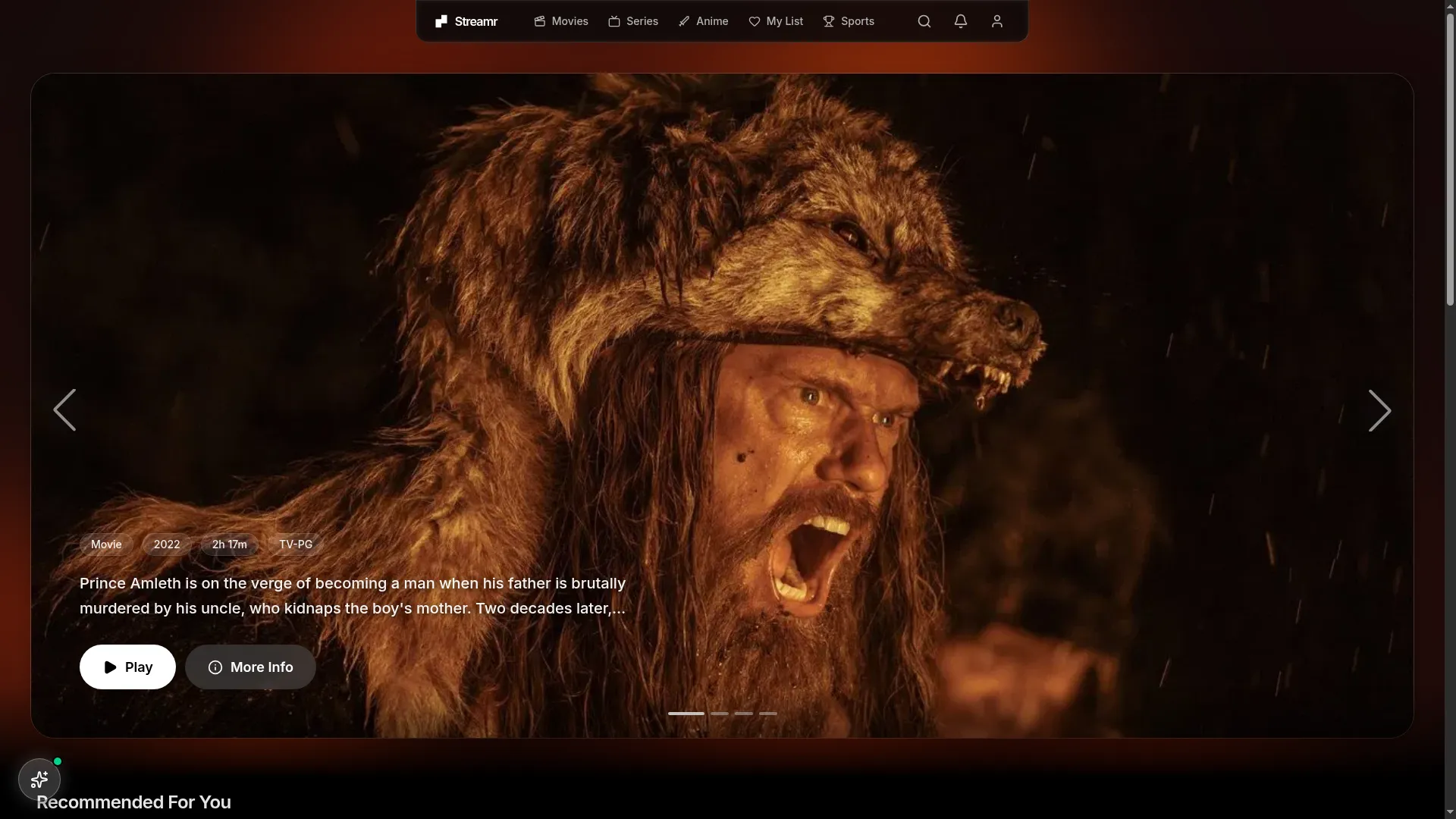Play the featured movie

tap(127, 667)
